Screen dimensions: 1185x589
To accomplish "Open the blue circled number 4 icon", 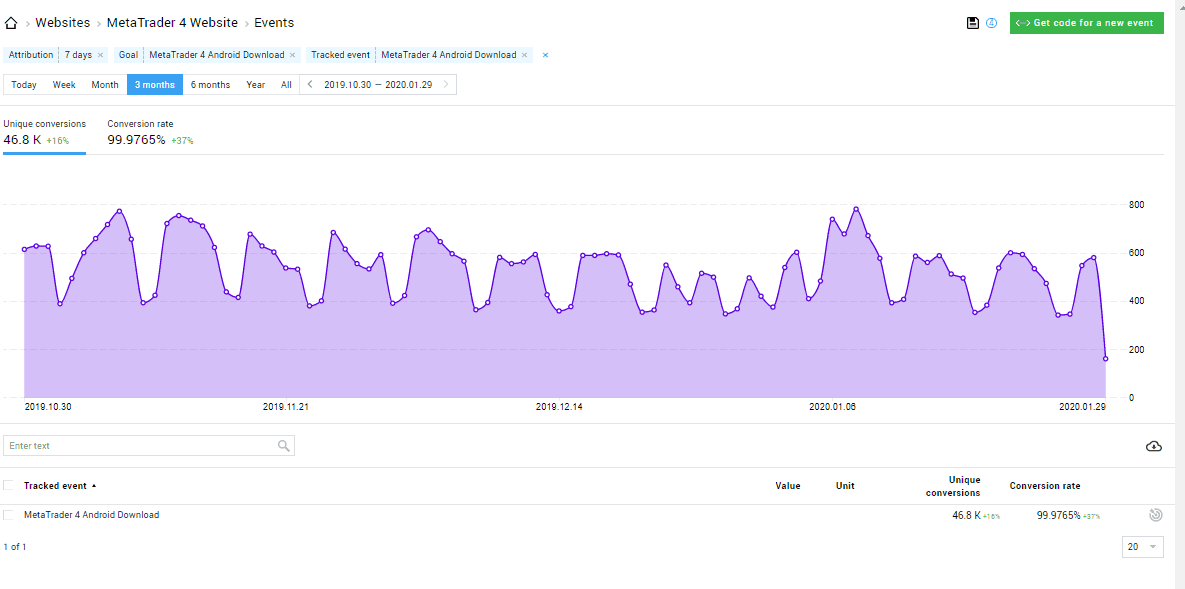I will point(992,23).
